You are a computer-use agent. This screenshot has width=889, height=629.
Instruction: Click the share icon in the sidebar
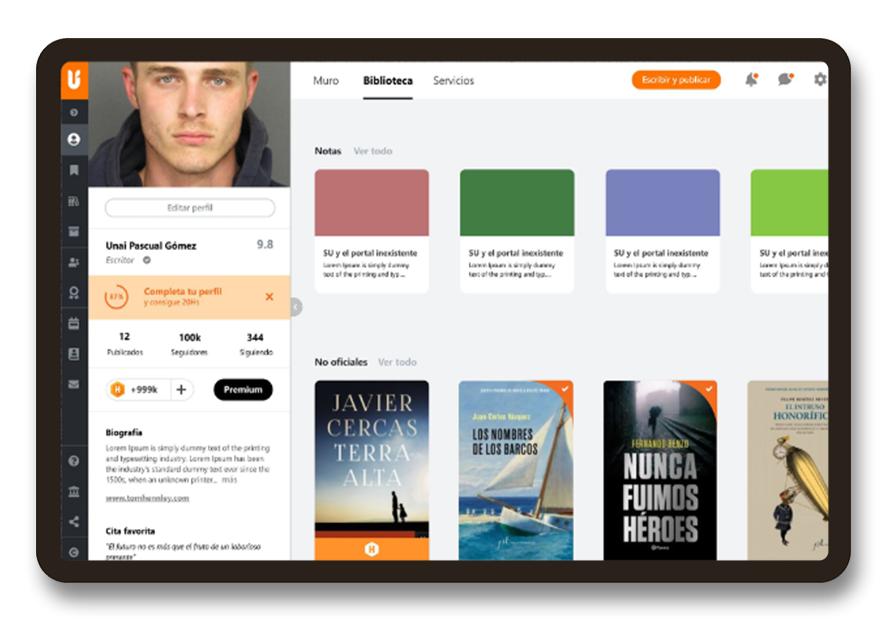pyautogui.click(x=74, y=522)
